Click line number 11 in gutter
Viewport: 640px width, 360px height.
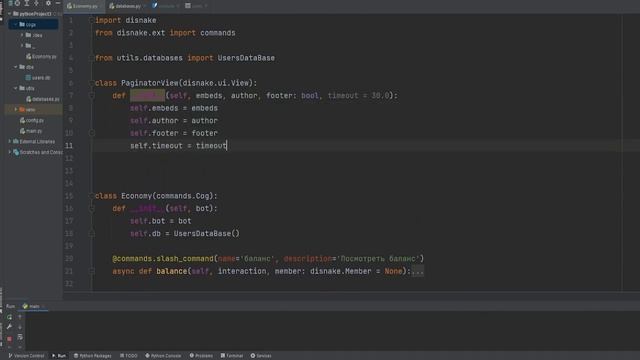(x=69, y=146)
